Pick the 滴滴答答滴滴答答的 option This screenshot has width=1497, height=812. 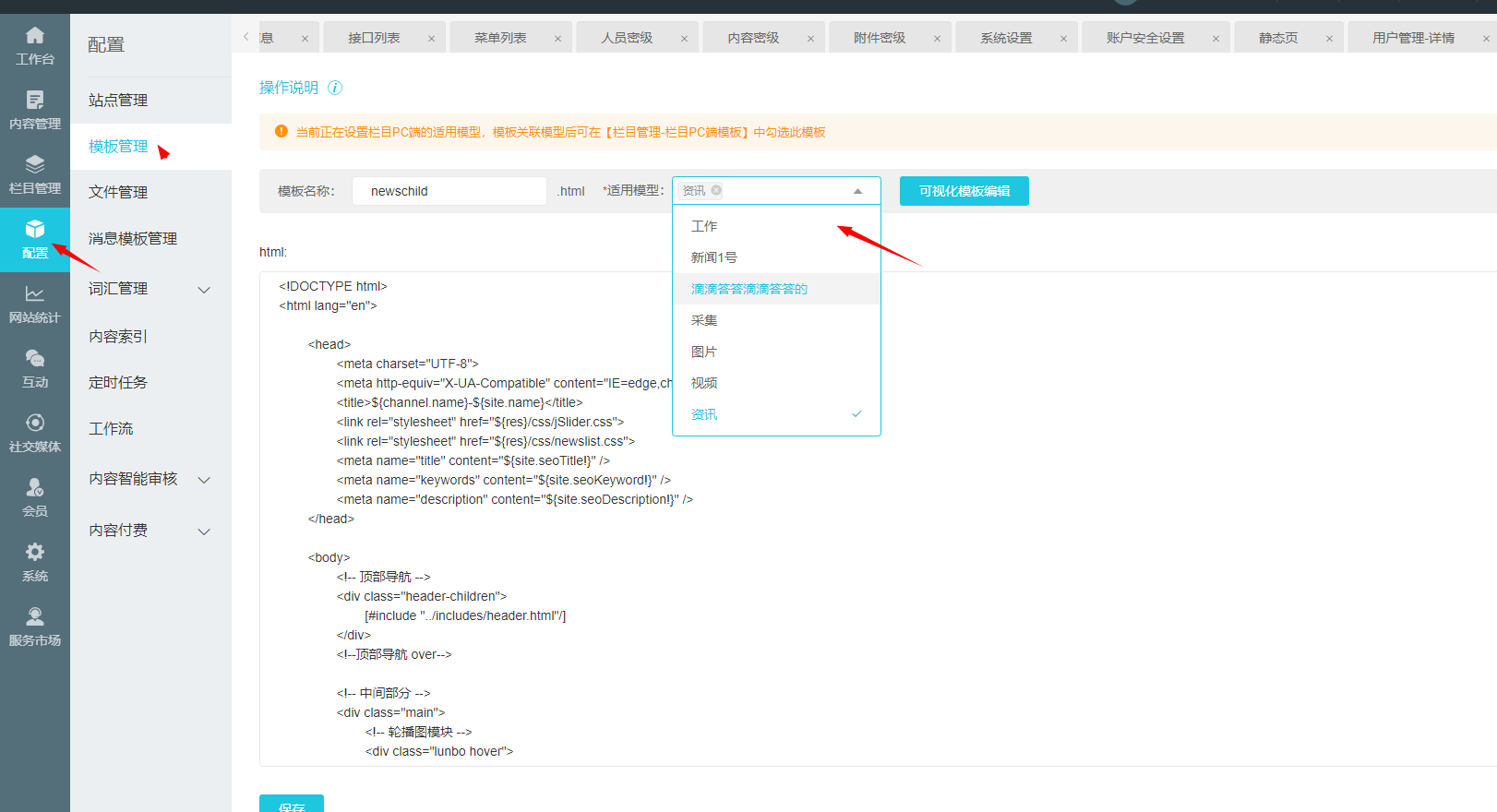tap(776, 289)
